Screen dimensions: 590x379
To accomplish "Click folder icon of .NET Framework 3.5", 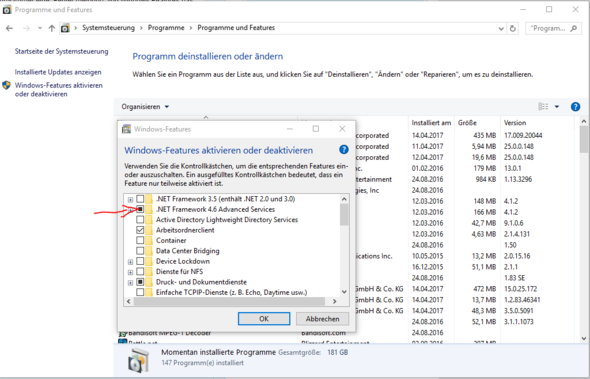I will (x=149, y=199).
